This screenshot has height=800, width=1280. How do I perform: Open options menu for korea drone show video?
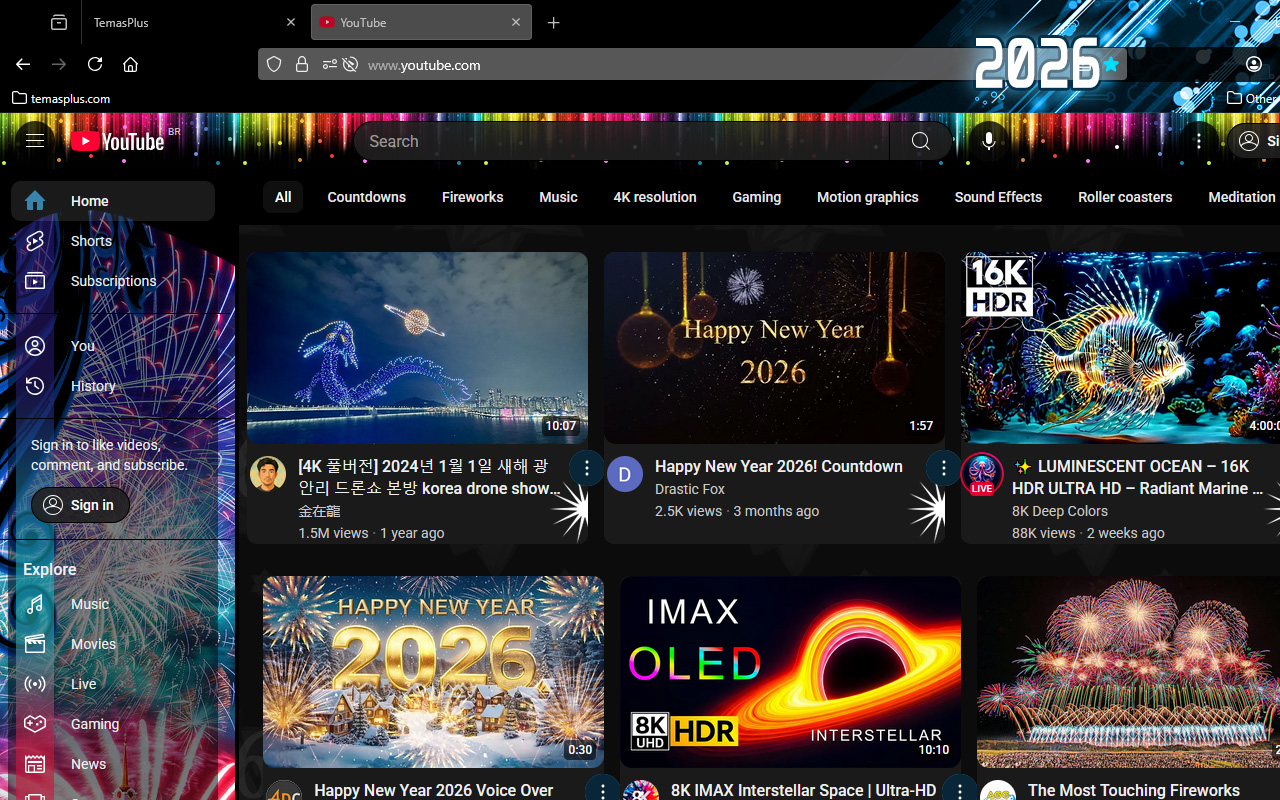[587, 468]
